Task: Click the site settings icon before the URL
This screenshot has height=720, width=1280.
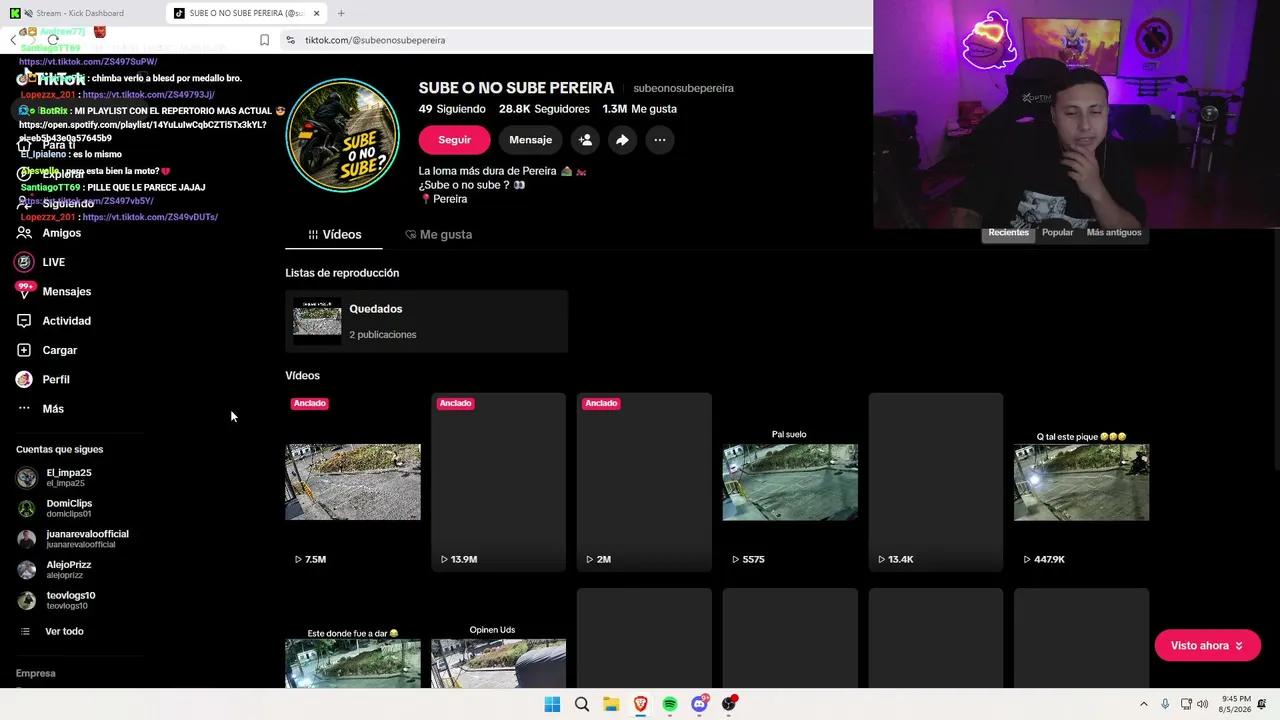Action: pos(290,40)
